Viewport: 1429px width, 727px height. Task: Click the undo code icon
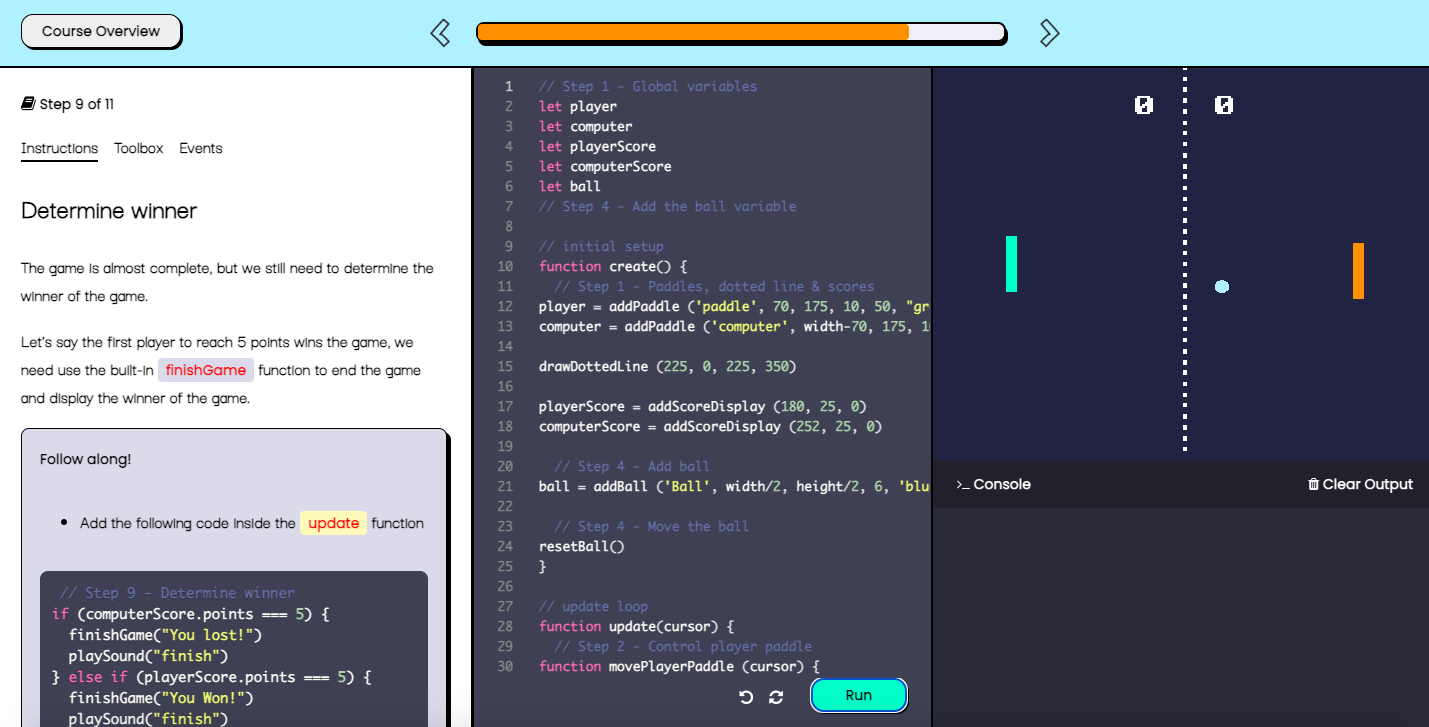(746, 697)
